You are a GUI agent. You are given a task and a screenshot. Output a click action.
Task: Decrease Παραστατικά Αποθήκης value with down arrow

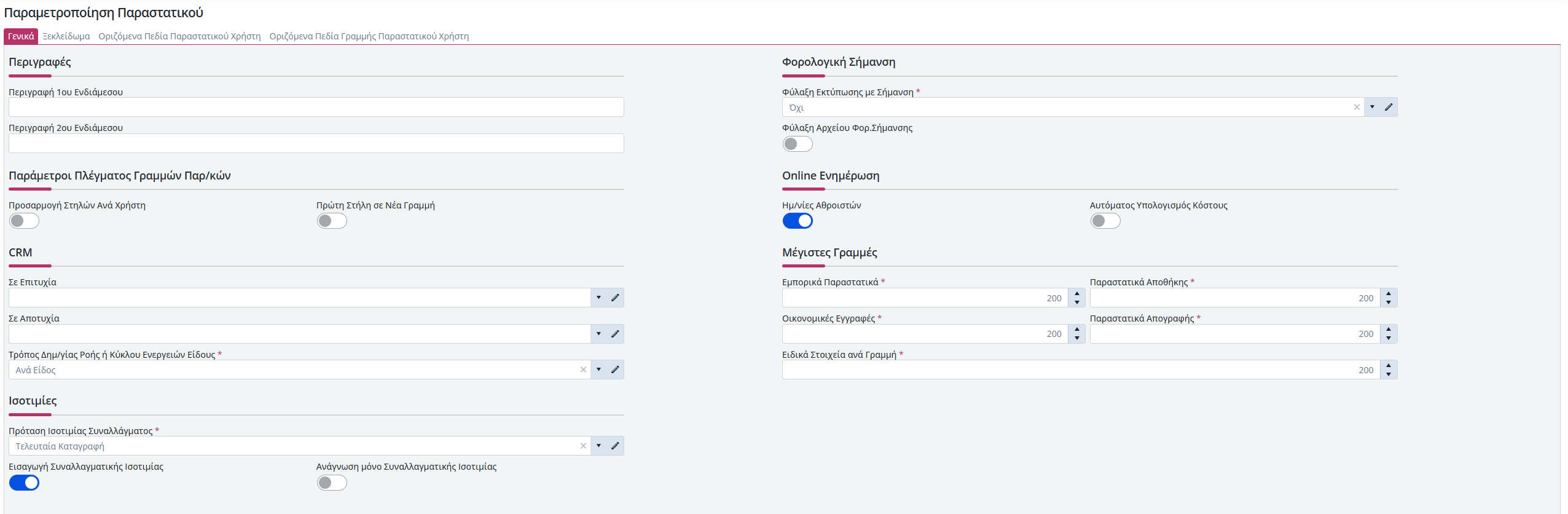click(x=1389, y=302)
